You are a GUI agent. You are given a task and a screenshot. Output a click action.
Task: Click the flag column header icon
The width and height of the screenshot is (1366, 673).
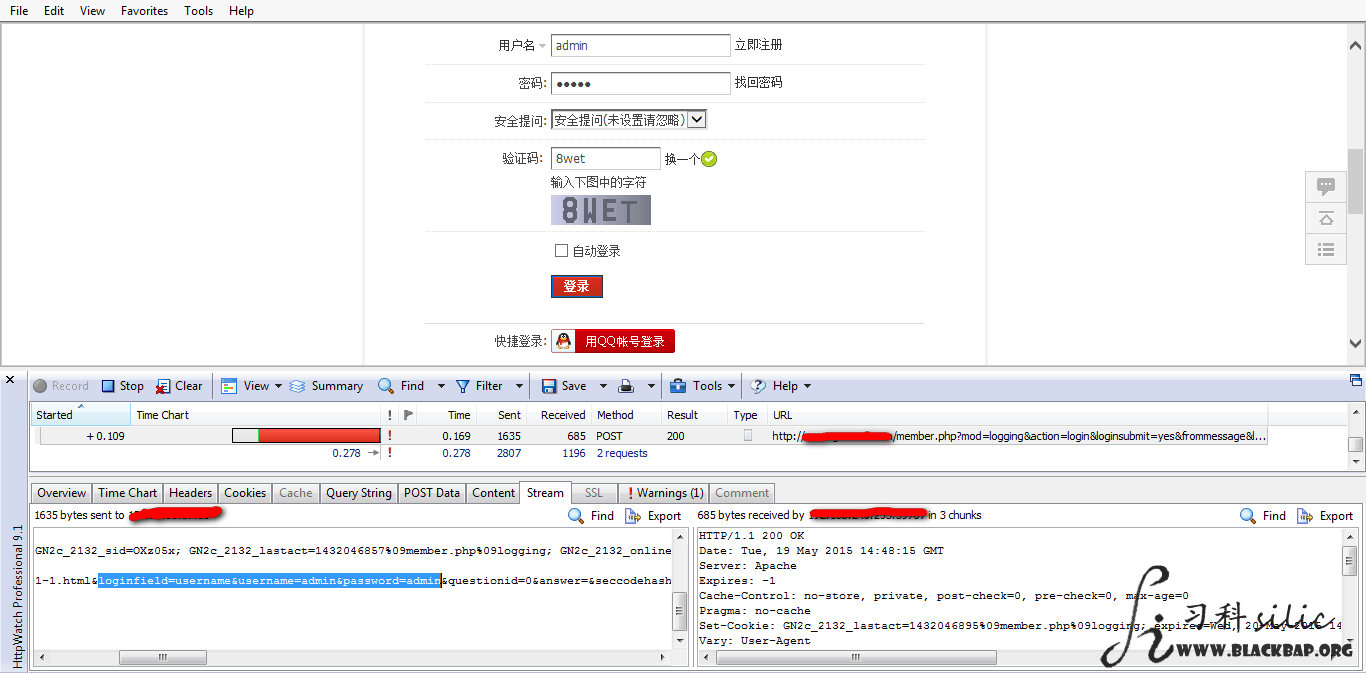408,415
